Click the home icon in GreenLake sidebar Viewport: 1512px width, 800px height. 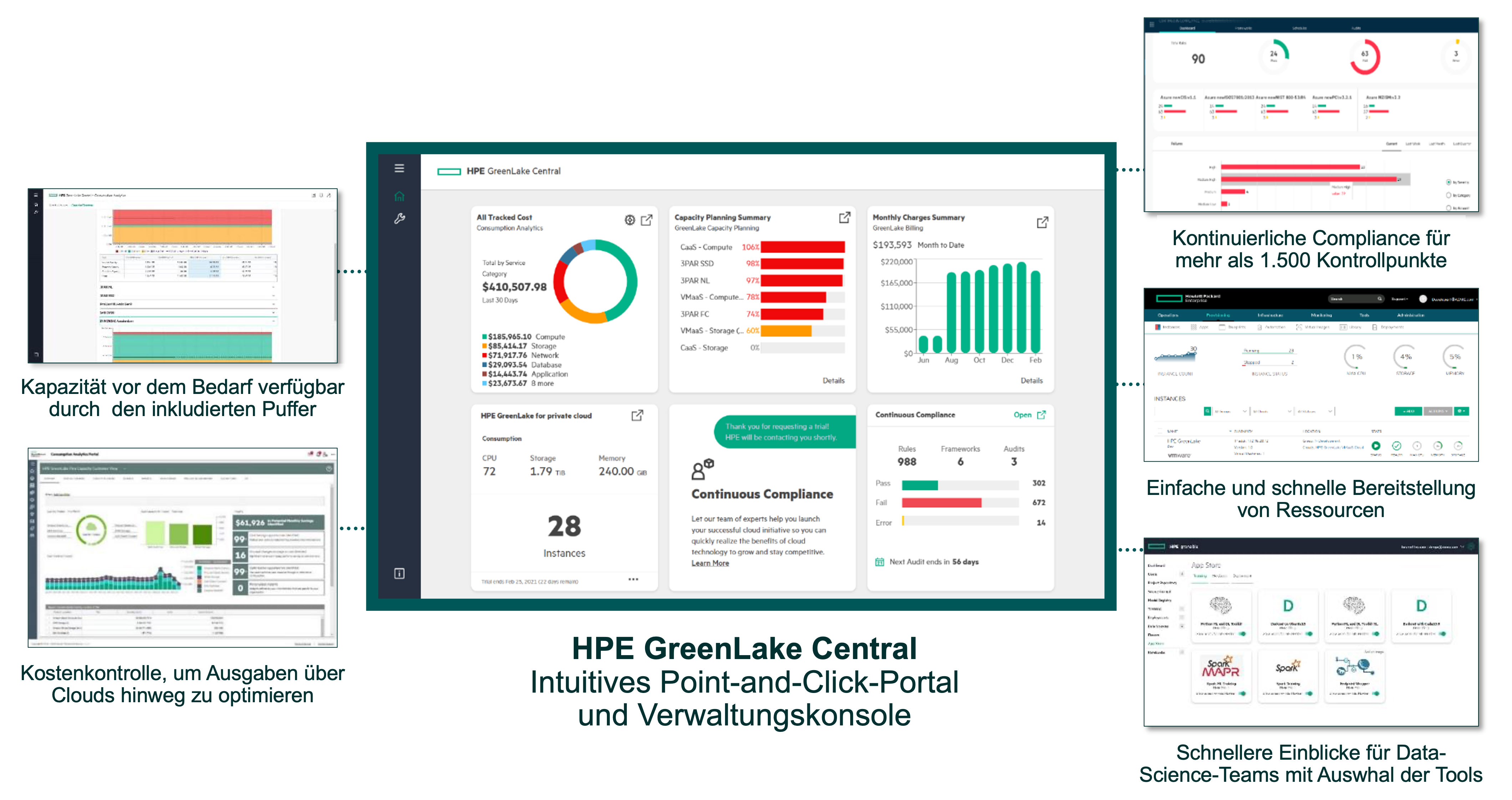[400, 197]
